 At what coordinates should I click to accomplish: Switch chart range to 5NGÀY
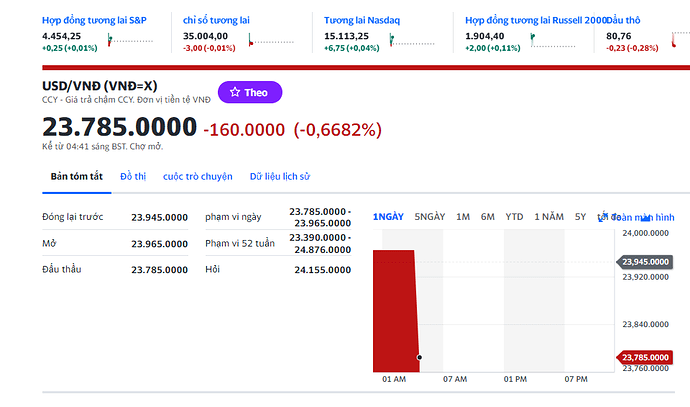point(430,217)
